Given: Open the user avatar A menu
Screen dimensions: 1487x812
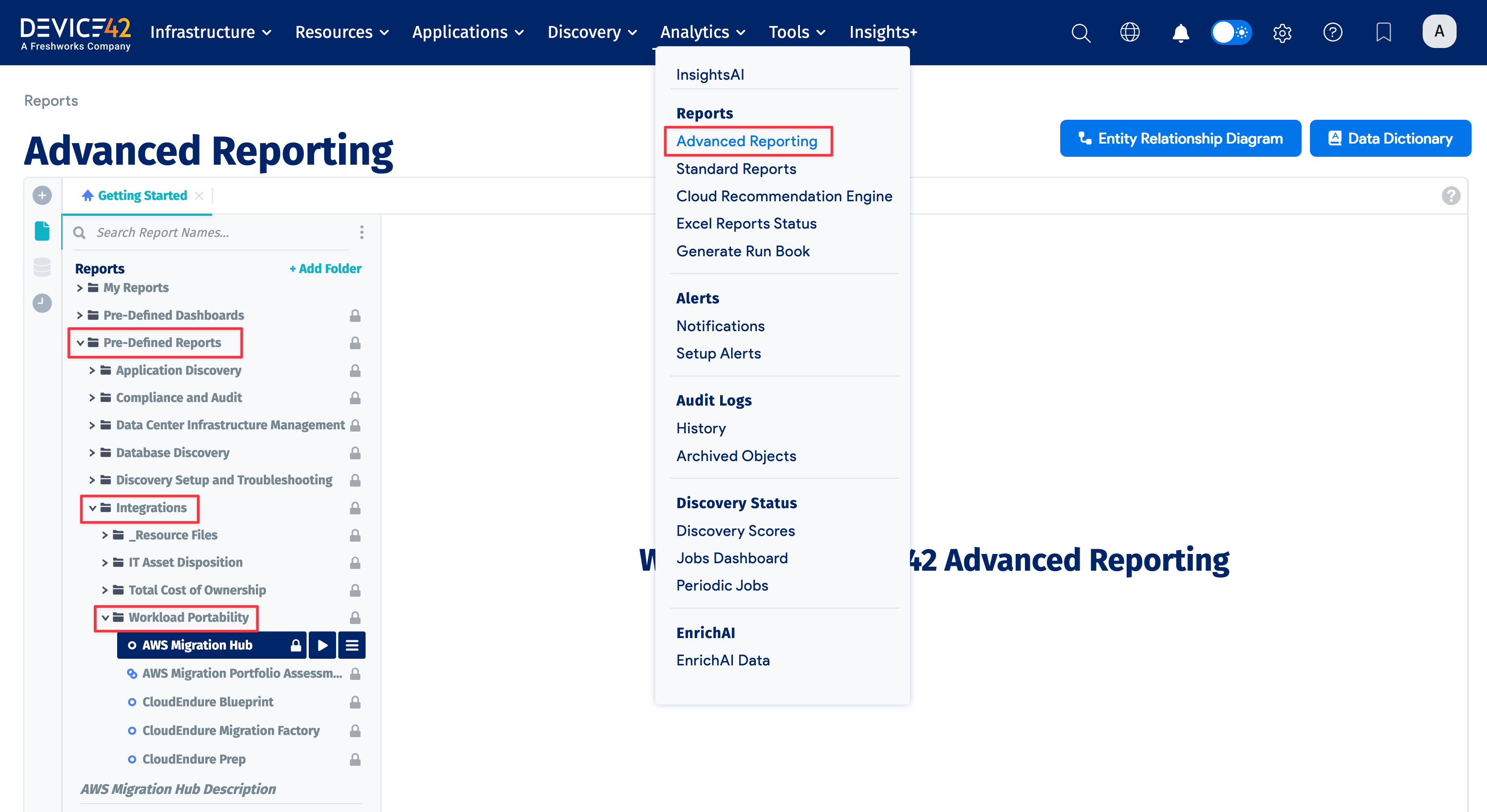Looking at the screenshot, I should click(x=1439, y=31).
